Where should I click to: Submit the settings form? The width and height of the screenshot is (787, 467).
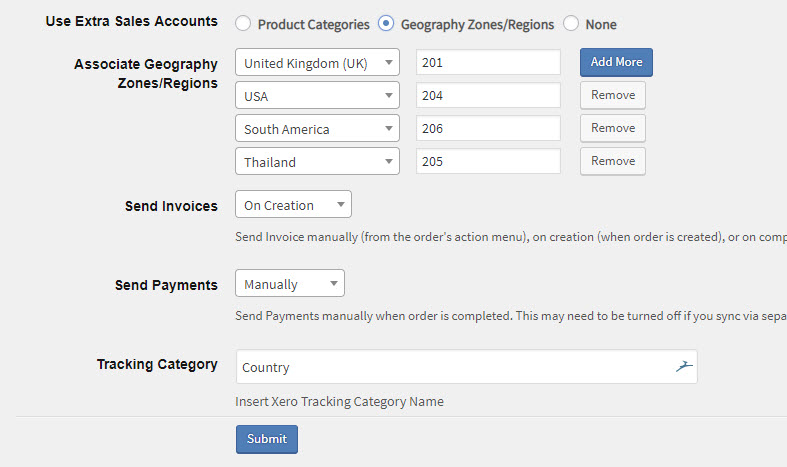(x=267, y=439)
